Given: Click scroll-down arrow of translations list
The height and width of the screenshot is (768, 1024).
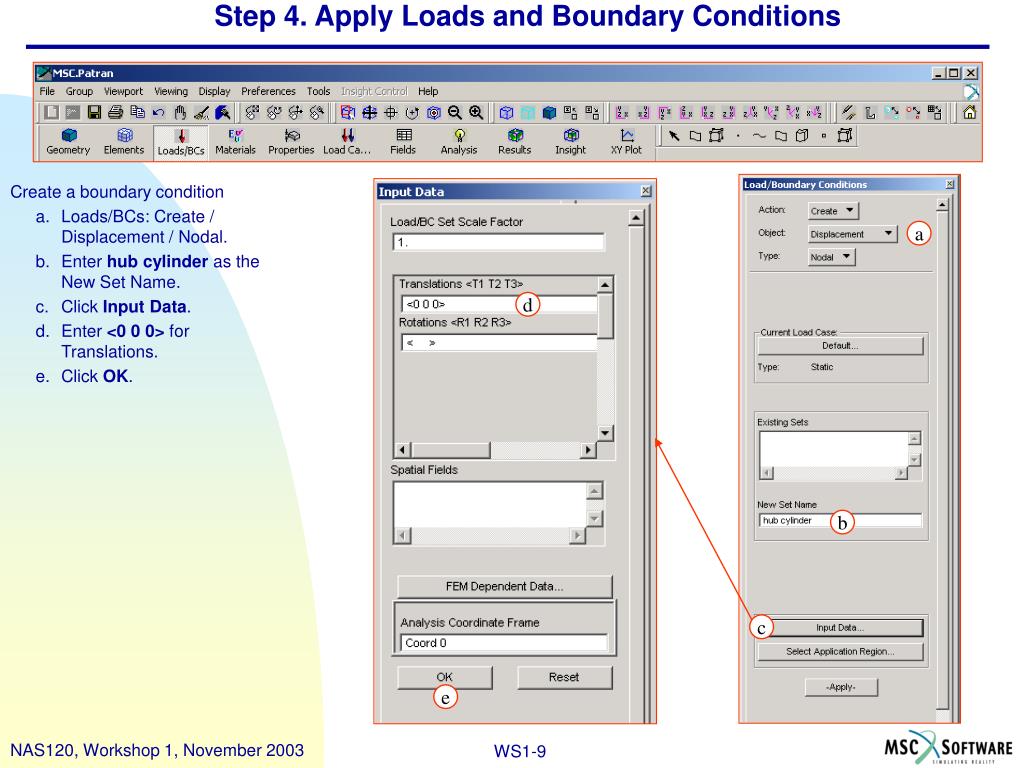Looking at the screenshot, I should (605, 433).
